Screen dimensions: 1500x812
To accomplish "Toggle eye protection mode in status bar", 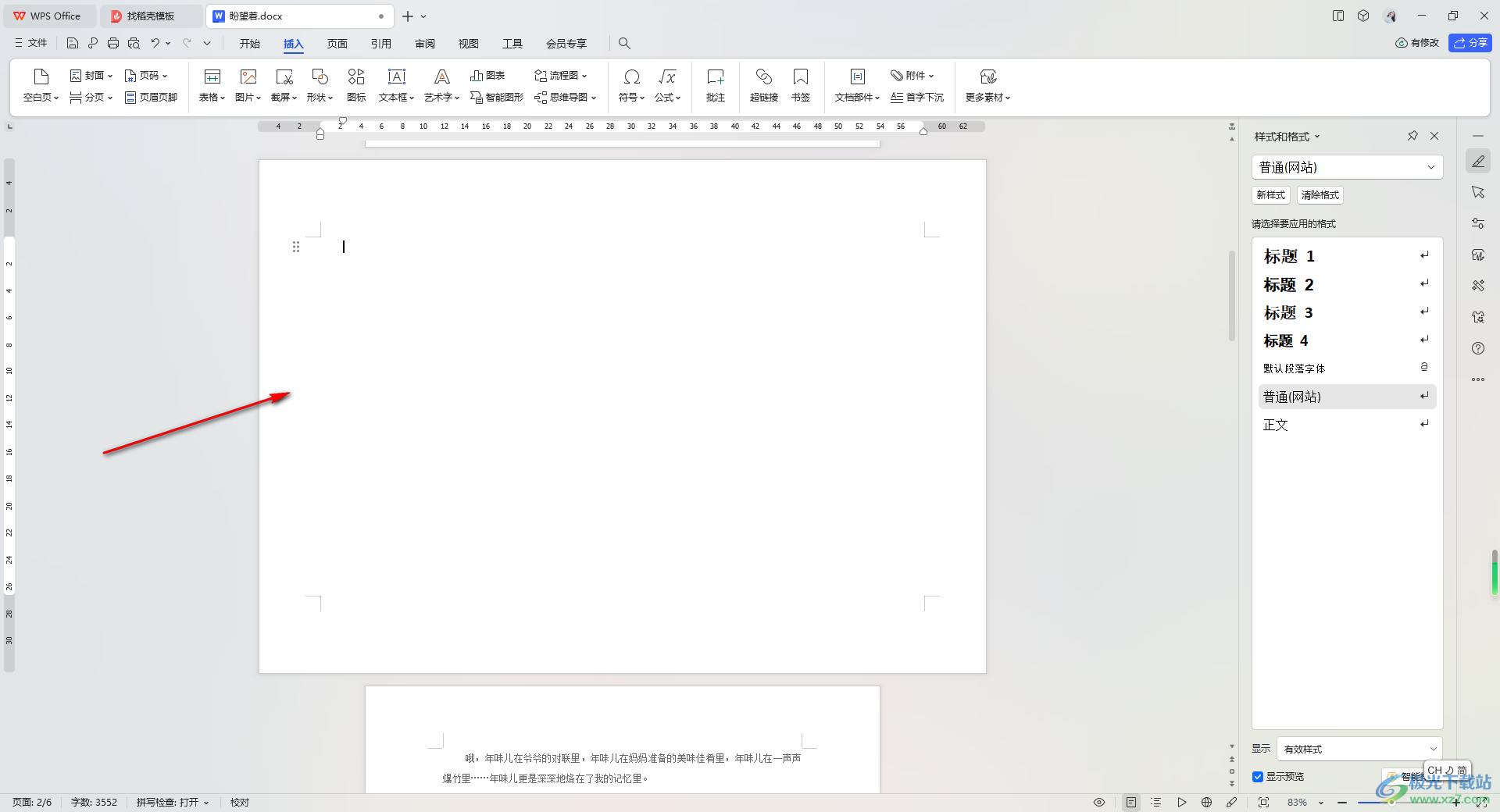I will [x=1099, y=803].
